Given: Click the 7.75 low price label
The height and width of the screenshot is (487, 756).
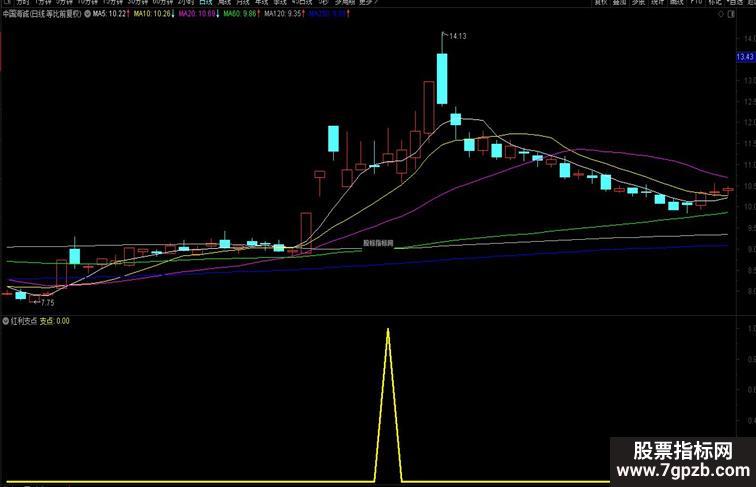Looking at the screenshot, I should pos(48,303).
